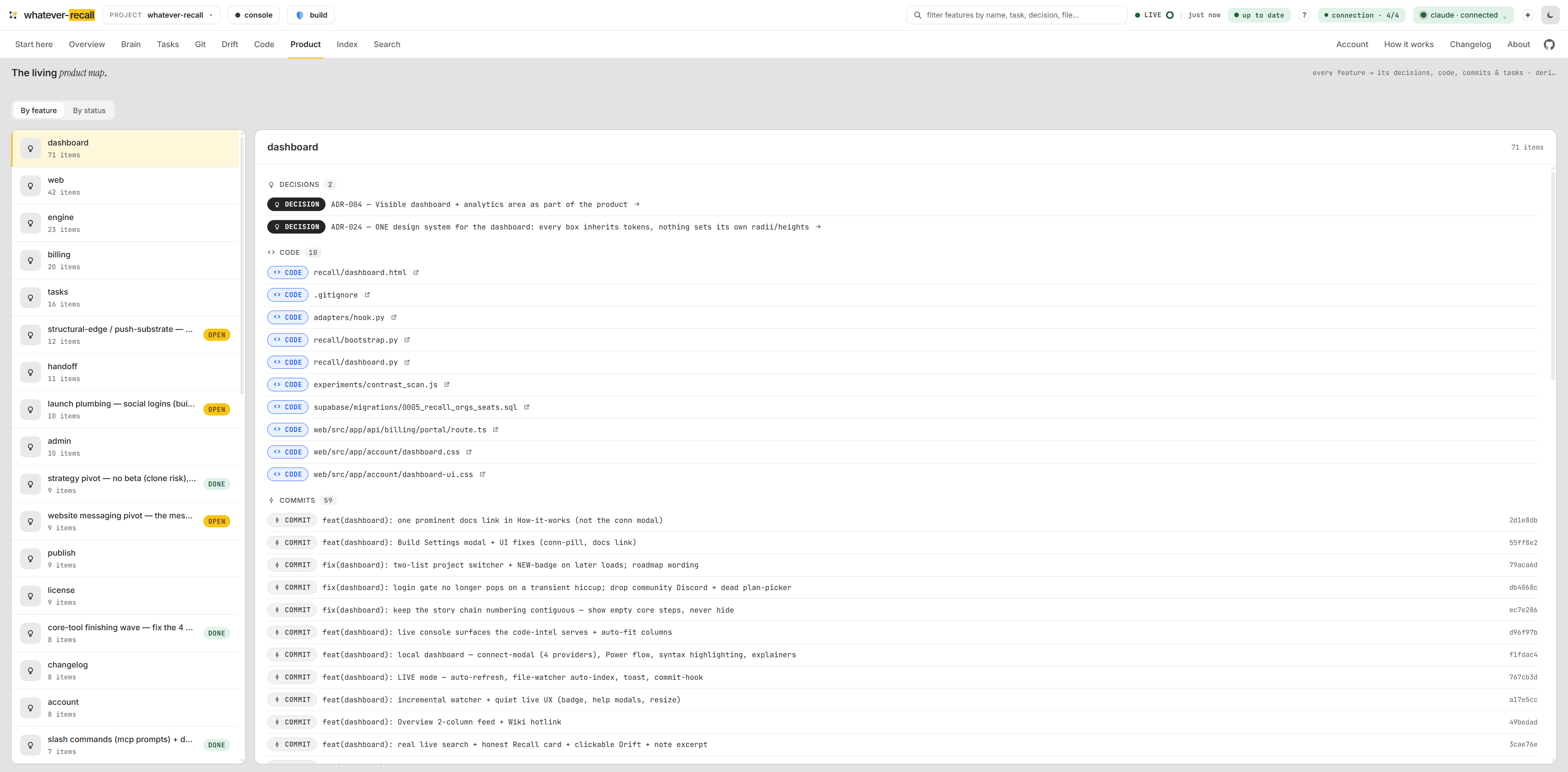1568x772 pixels.
Task: Open the website messaging pivot feature row
Action: [126, 521]
